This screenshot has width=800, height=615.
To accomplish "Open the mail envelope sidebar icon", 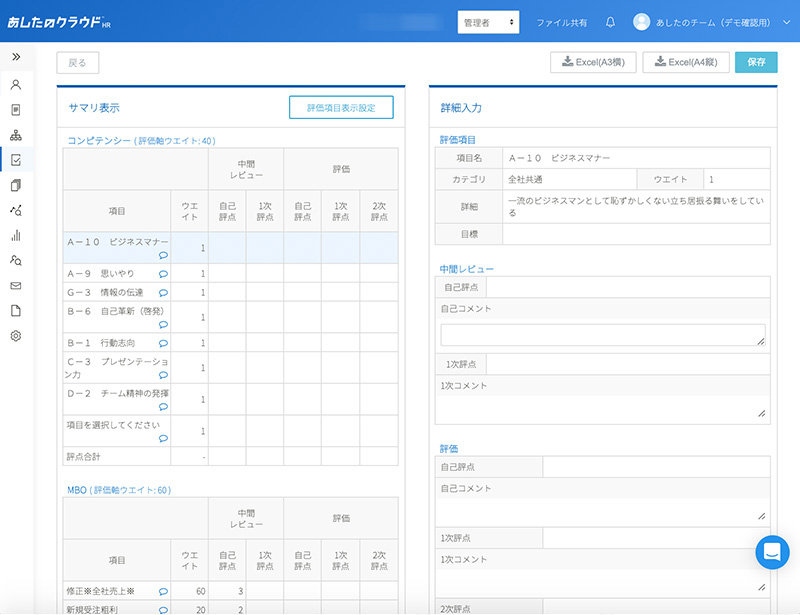I will (16, 286).
